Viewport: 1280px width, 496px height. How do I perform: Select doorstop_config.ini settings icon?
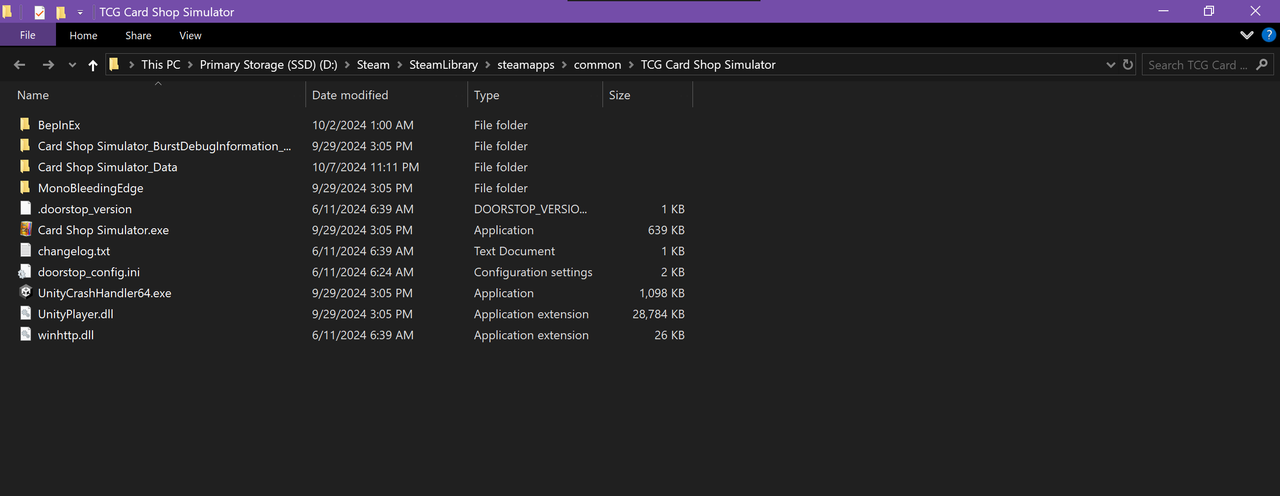pyautogui.click(x=25, y=272)
